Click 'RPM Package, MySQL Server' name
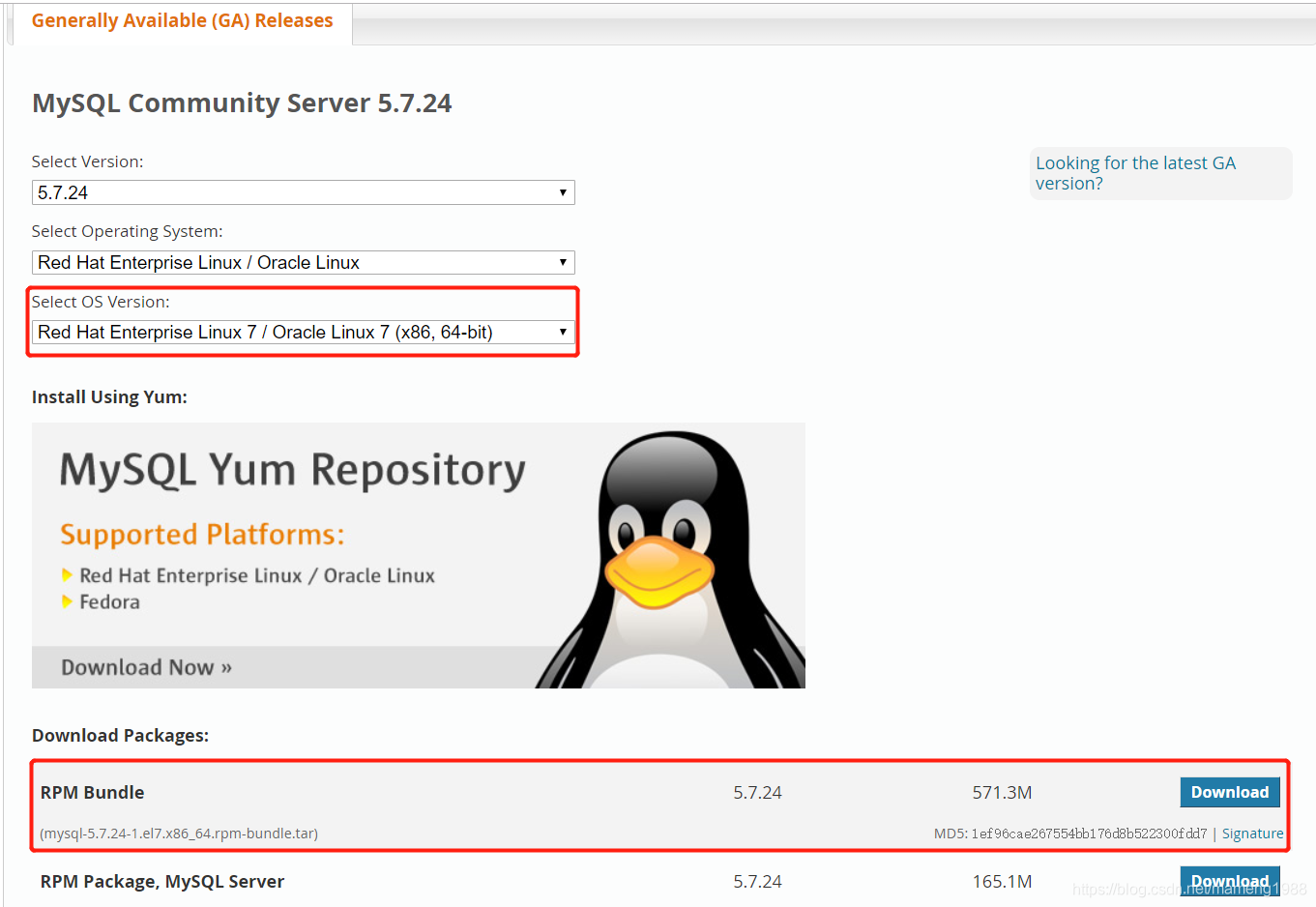 [x=162, y=882]
